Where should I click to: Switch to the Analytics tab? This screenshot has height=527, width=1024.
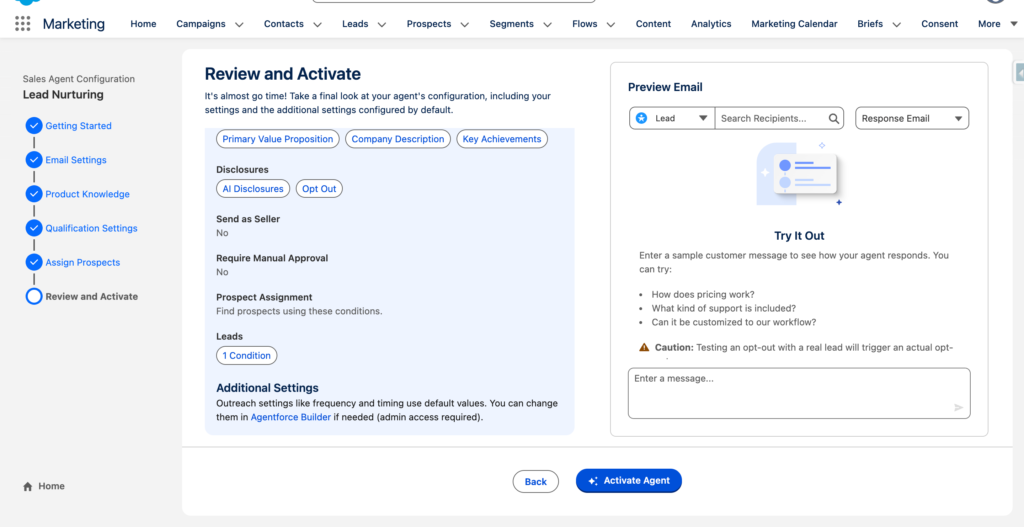(x=711, y=24)
